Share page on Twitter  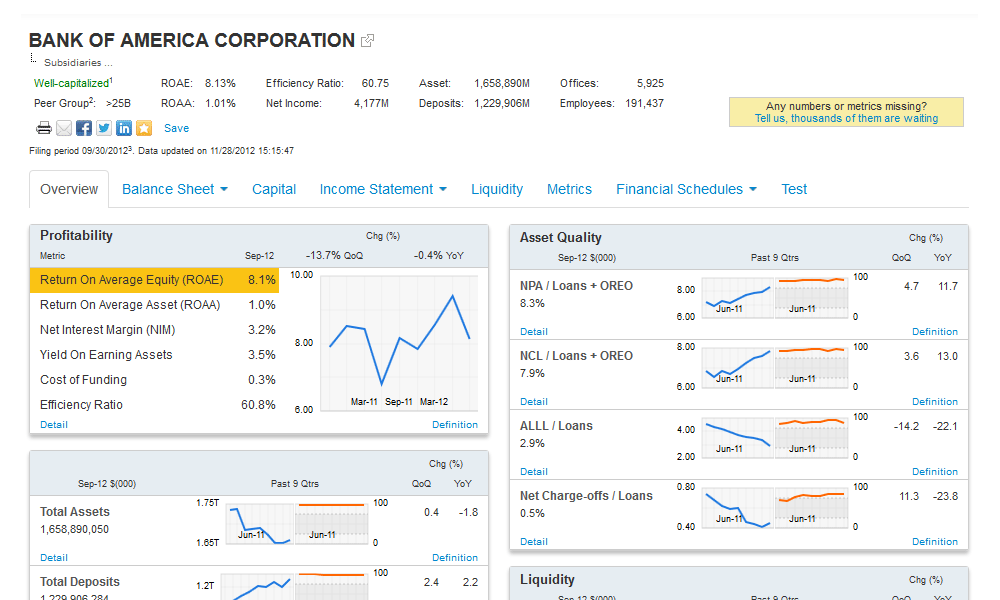(x=104, y=128)
